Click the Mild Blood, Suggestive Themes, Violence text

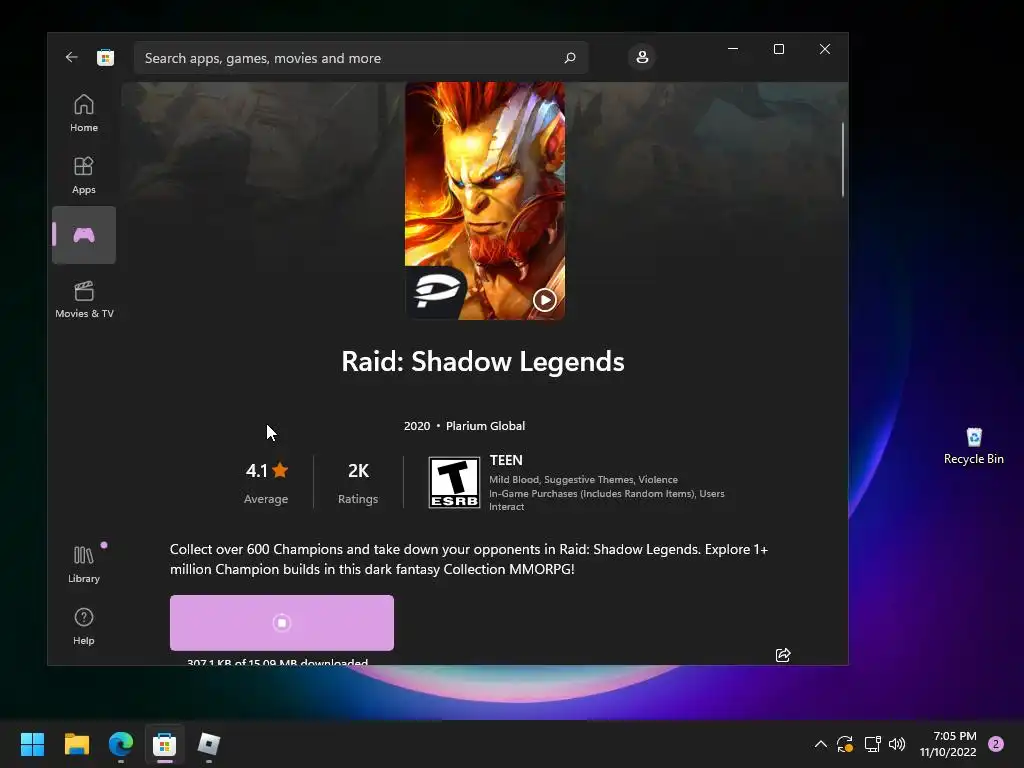(x=583, y=479)
